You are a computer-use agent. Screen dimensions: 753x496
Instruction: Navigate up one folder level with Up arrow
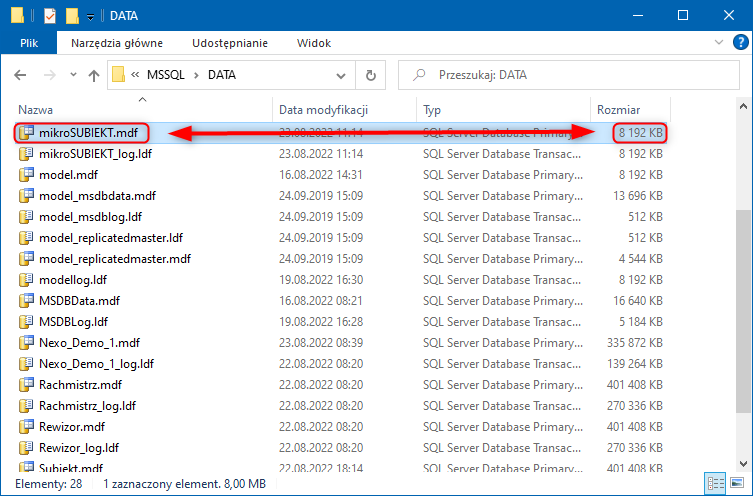point(94,75)
